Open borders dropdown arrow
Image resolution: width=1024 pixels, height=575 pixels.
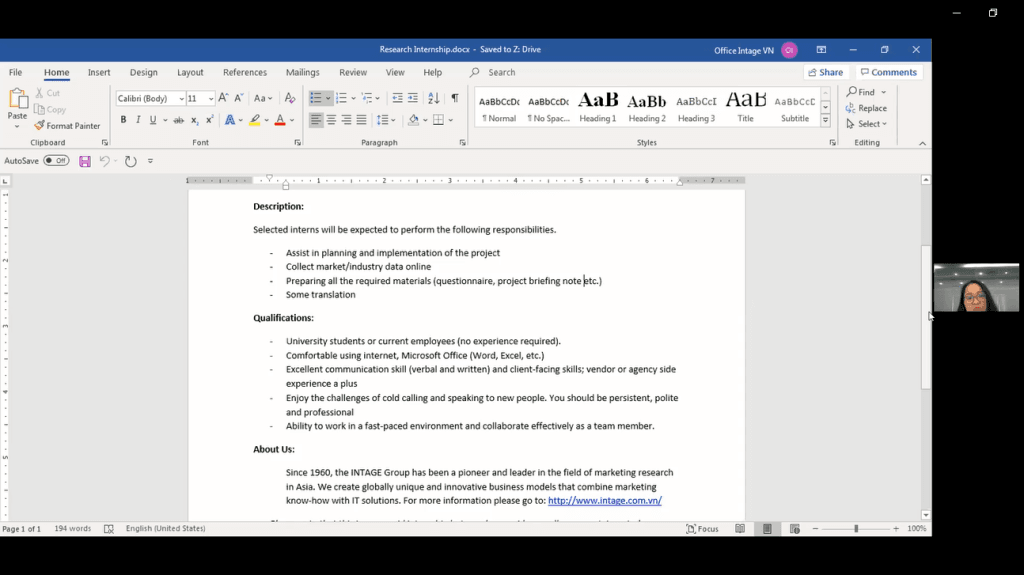451,120
